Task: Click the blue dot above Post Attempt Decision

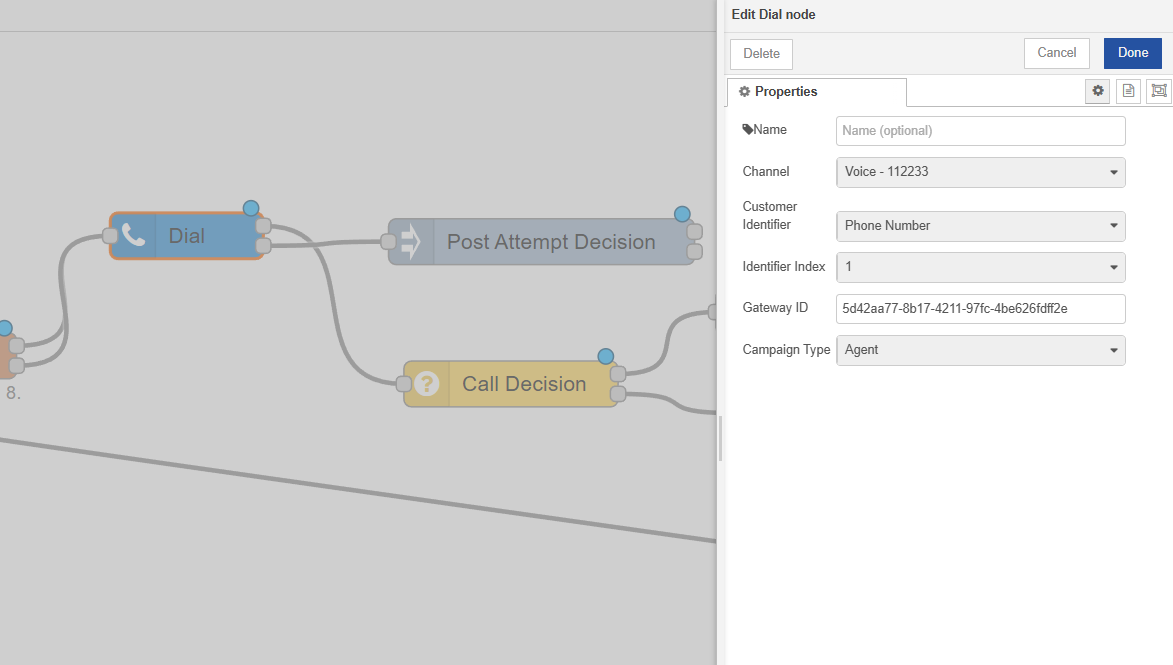Action: click(x=682, y=214)
